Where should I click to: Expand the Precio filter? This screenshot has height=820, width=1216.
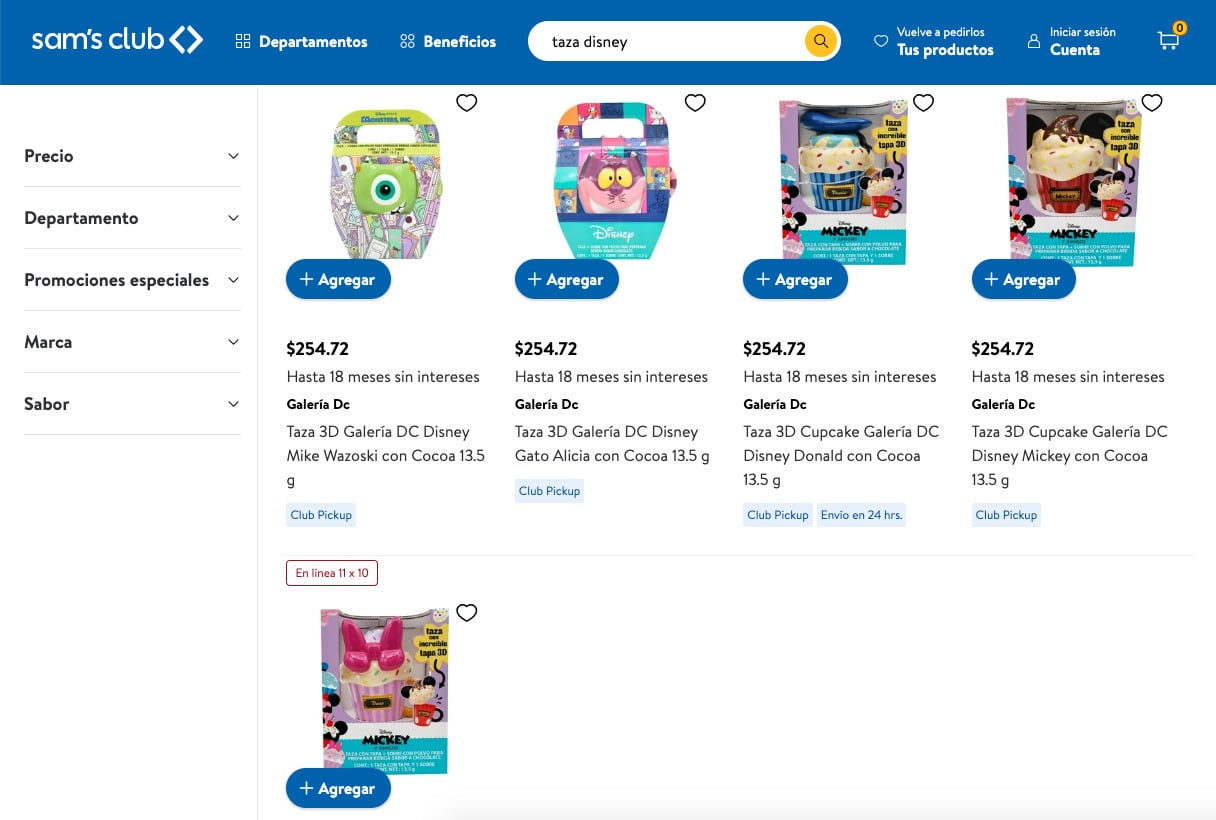coord(132,156)
